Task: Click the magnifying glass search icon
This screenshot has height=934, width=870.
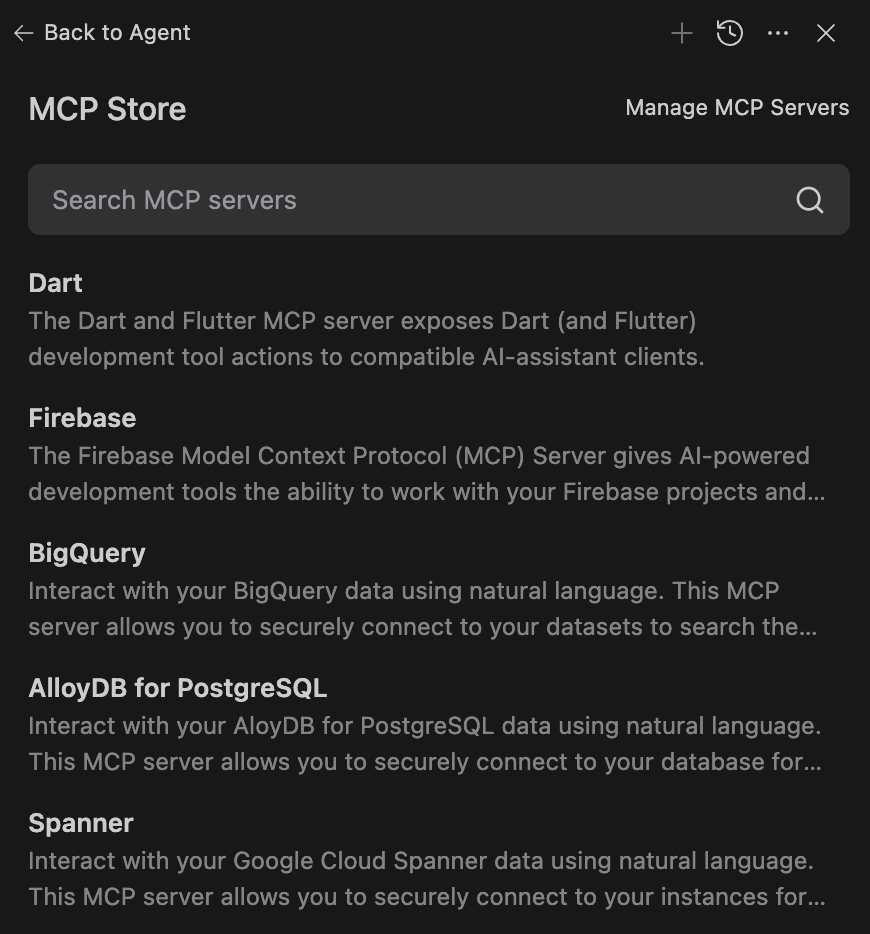Action: pos(810,200)
